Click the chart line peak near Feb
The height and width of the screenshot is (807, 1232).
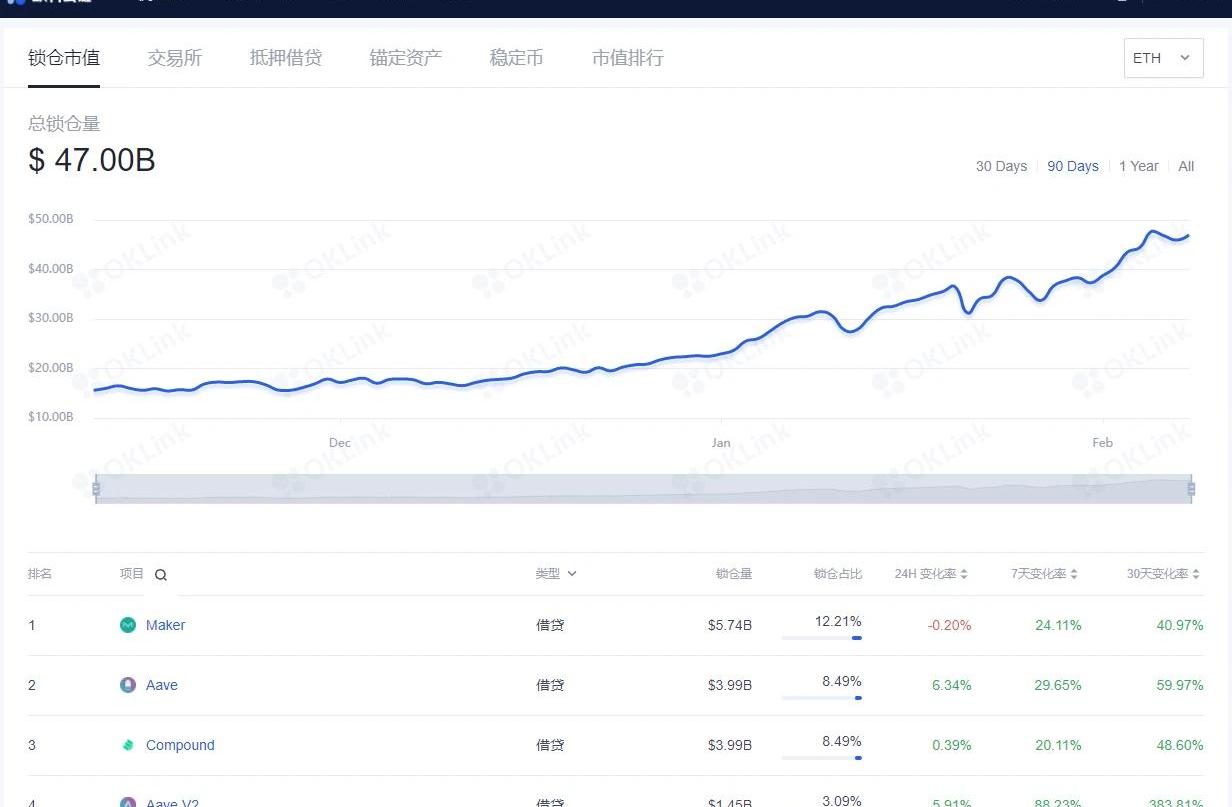pos(1152,231)
